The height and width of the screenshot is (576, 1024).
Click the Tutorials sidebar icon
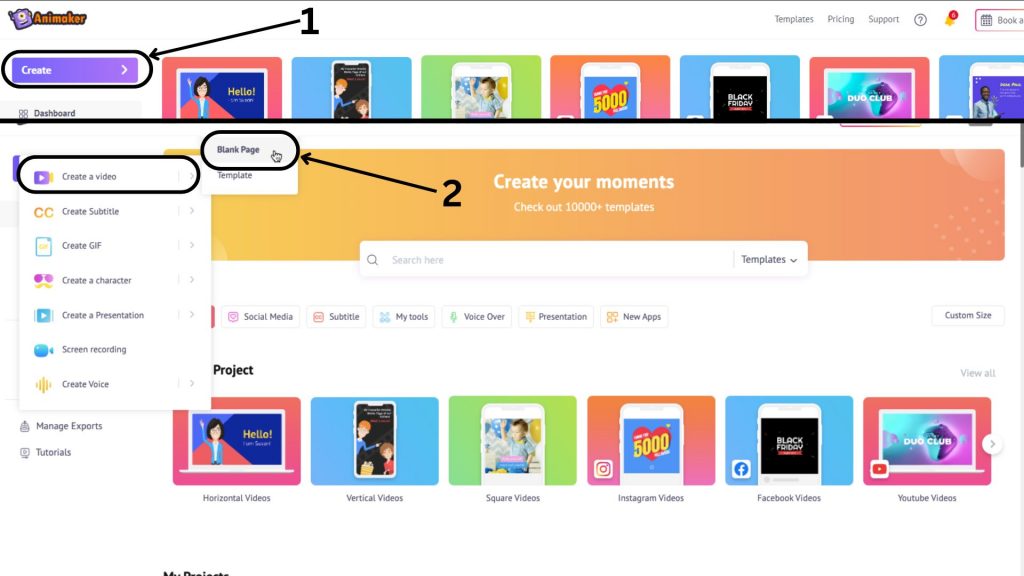click(x=25, y=452)
